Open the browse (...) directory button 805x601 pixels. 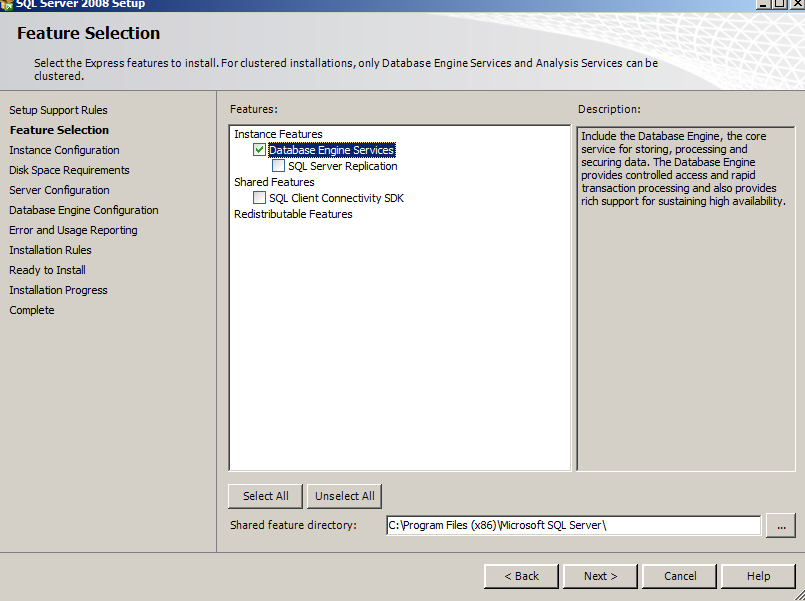coord(780,525)
